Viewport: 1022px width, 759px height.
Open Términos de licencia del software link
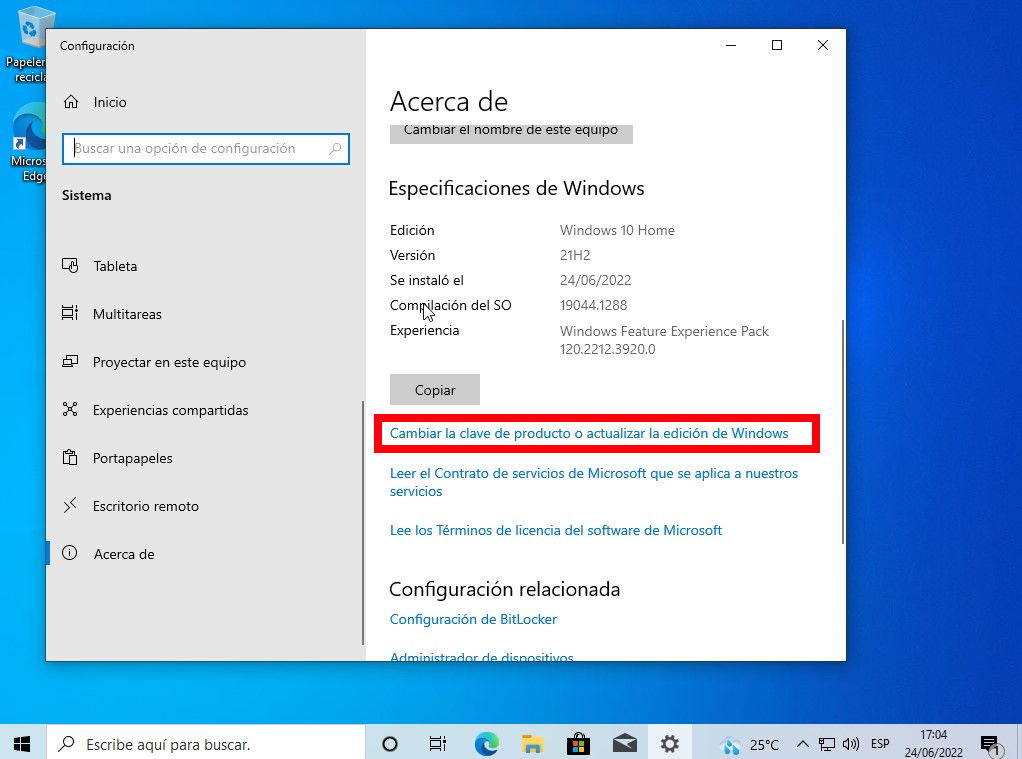click(555, 531)
